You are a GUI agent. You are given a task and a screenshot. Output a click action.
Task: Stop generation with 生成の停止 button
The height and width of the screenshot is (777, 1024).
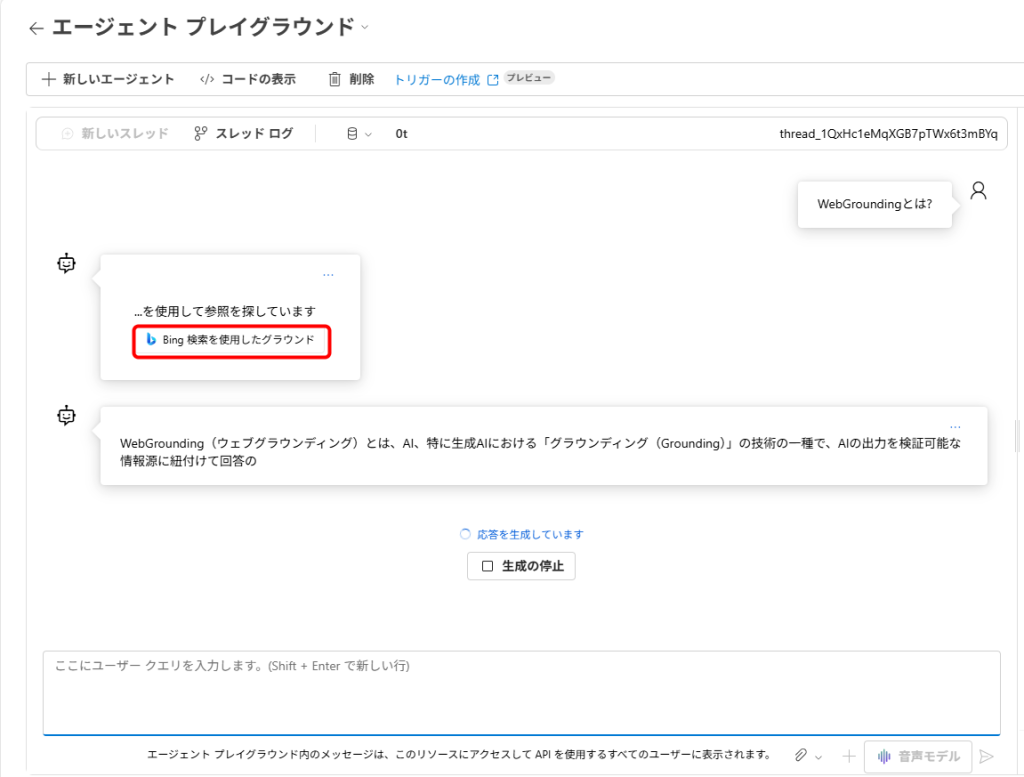tap(521, 566)
